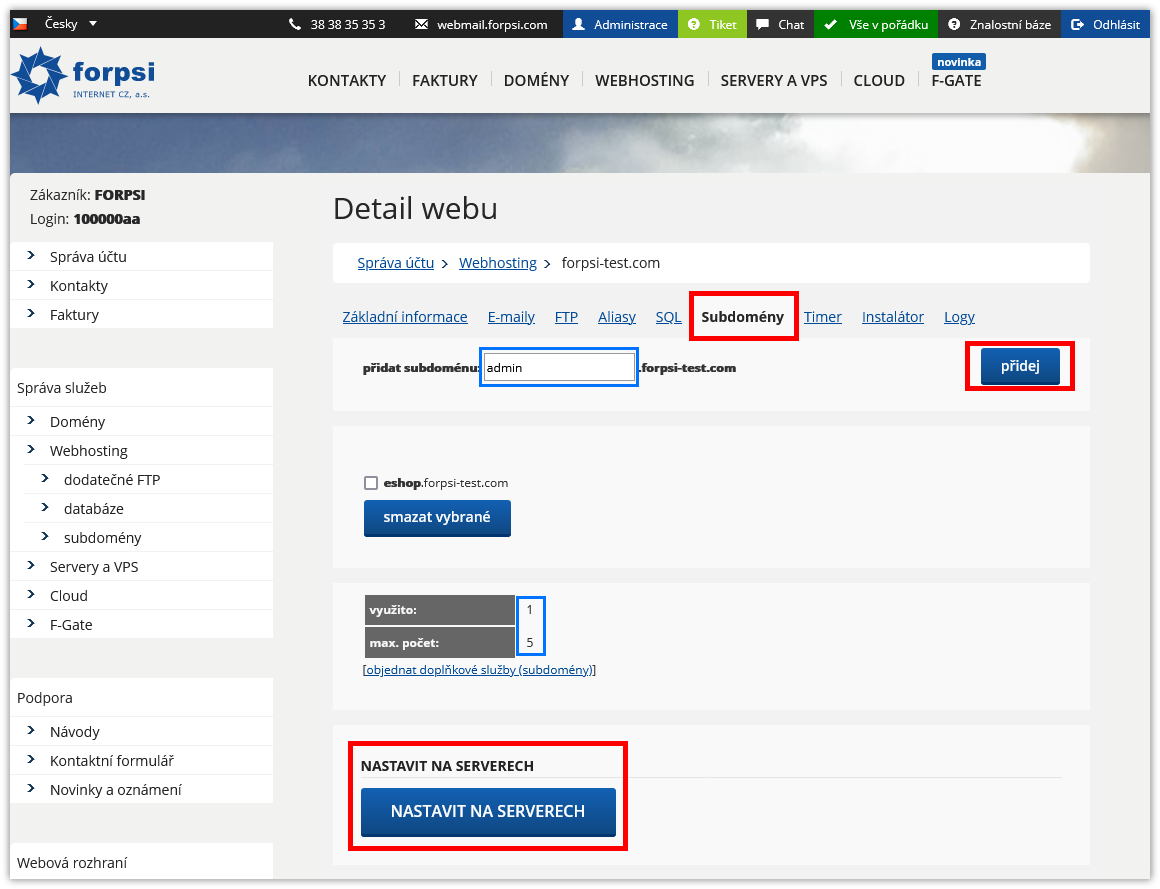Viewport: 1160px width, 889px height.
Task: Switch to the E-maily tab
Action: tap(511, 317)
